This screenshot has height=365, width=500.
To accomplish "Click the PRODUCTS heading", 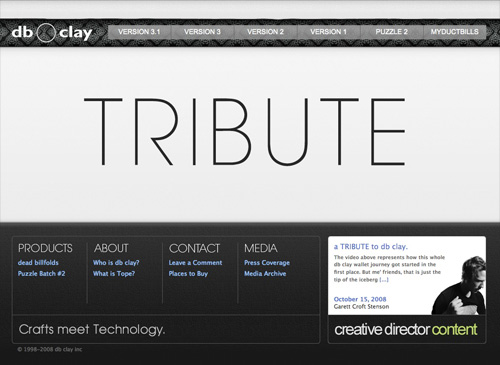I will [x=45, y=248].
